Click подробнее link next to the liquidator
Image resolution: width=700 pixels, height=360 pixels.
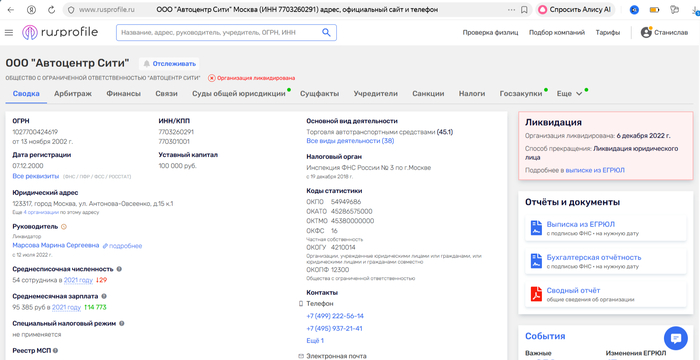coord(122,246)
